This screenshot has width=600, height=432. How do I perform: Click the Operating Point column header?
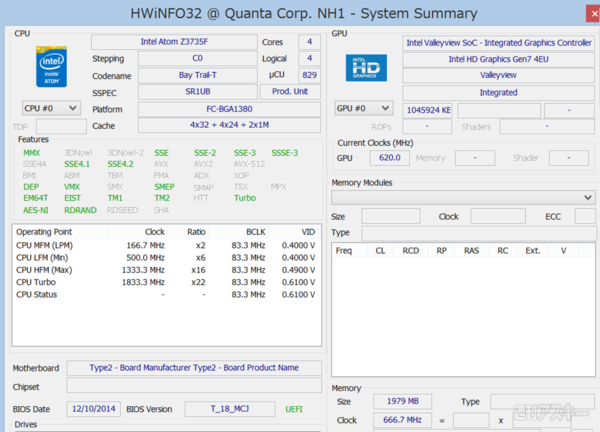click(x=44, y=231)
